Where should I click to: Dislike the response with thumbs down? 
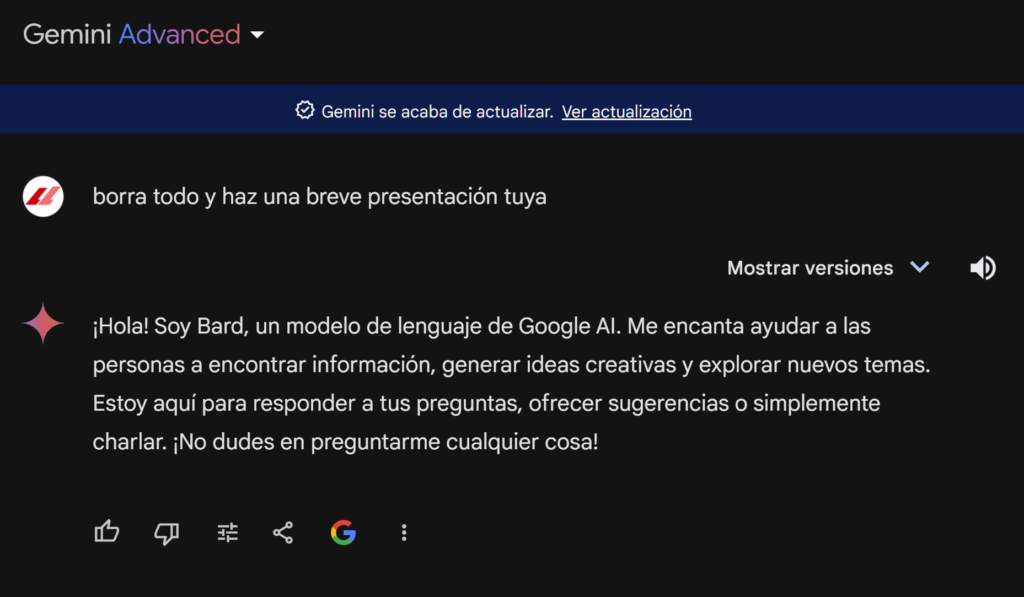pyautogui.click(x=167, y=533)
